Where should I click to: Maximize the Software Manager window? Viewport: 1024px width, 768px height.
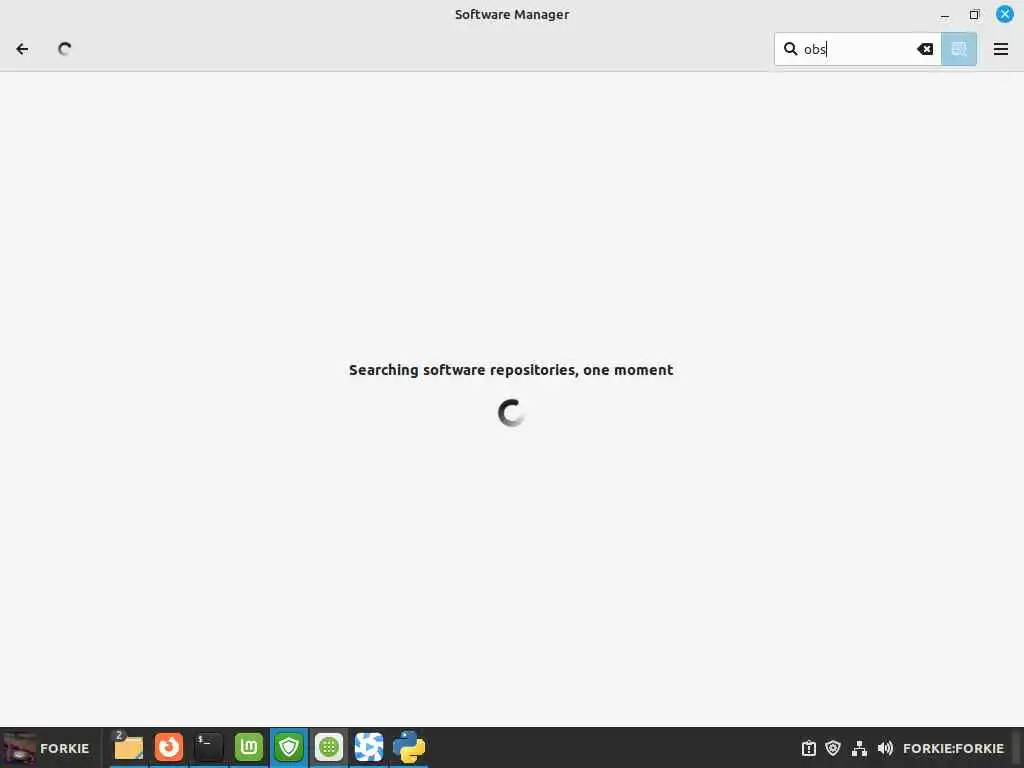[974, 14]
